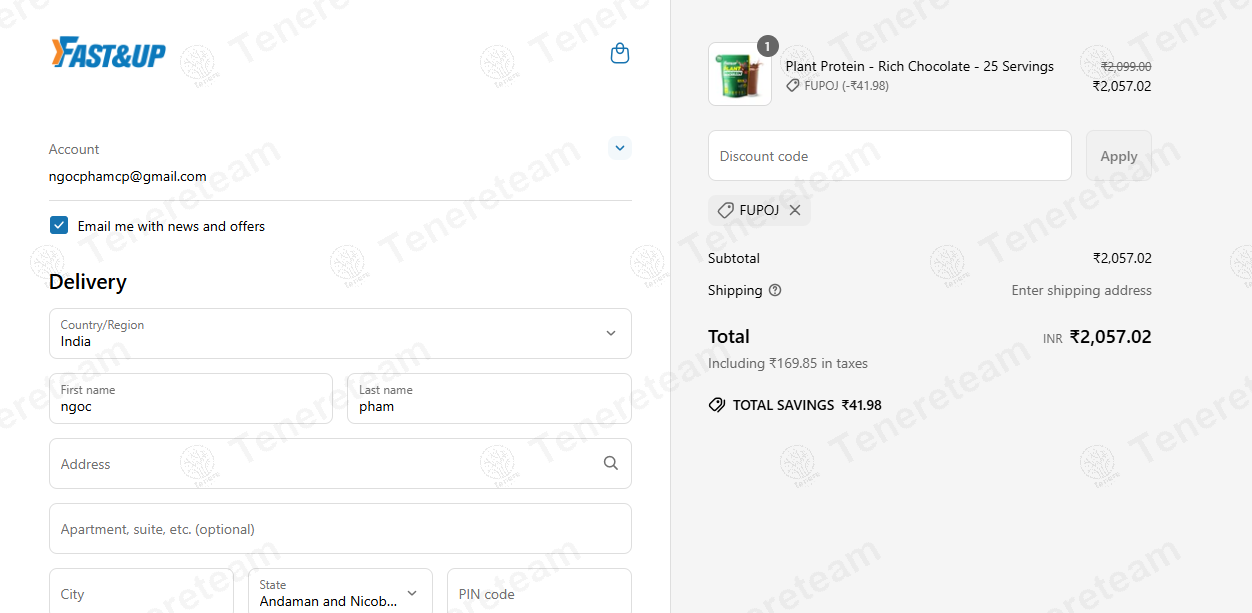1252x613 pixels.
Task: Click the Shipping help question mark icon
Action: click(x=775, y=290)
